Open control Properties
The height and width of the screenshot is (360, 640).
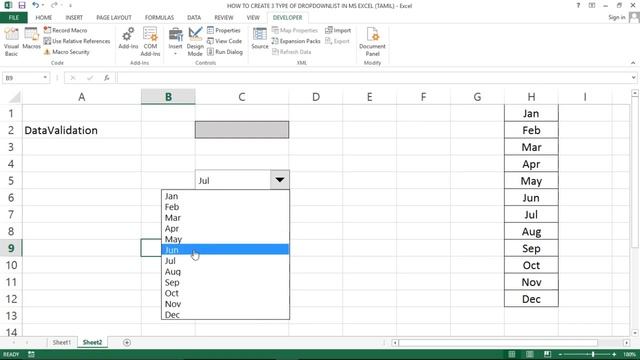click(x=224, y=30)
